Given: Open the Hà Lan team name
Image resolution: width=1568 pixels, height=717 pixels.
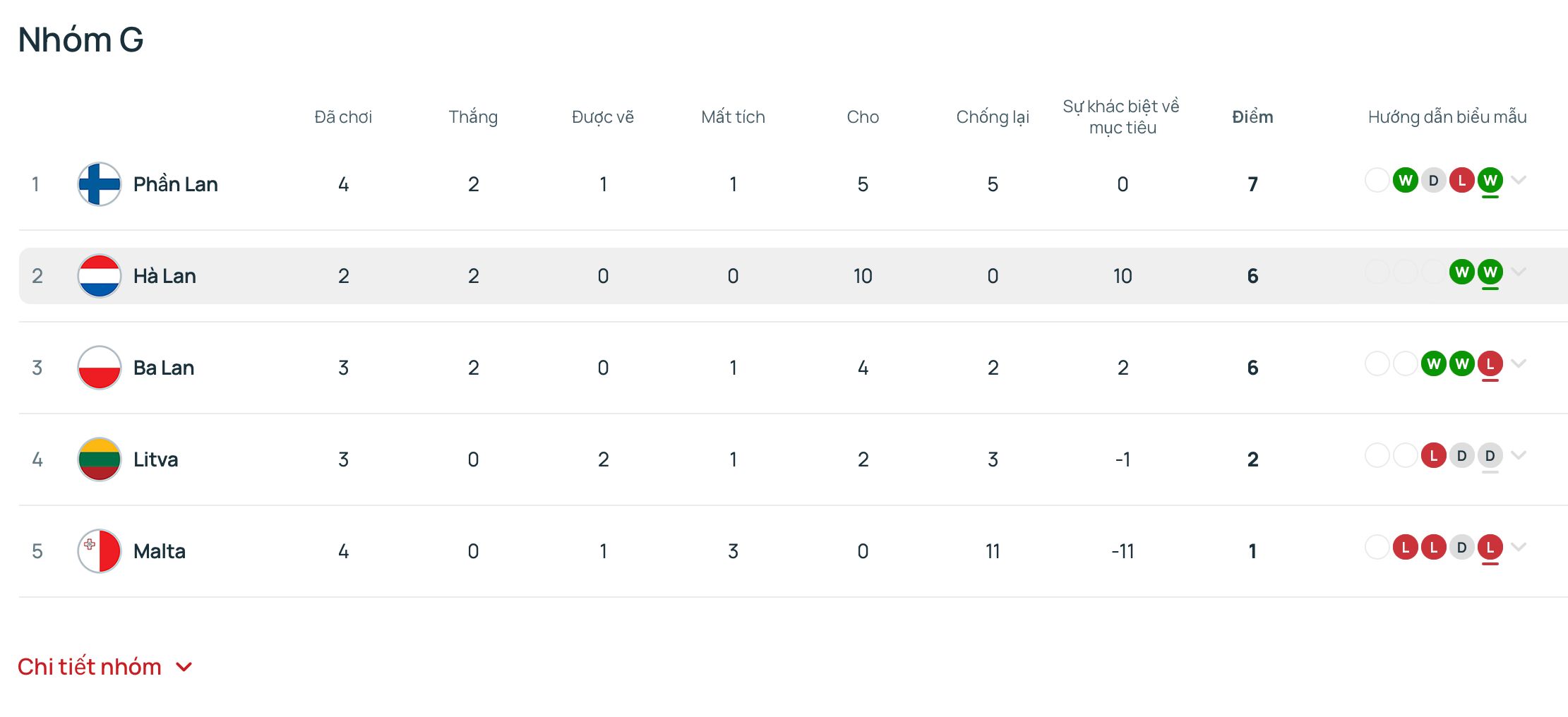Looking at the screenshot, I should [164, 276].
